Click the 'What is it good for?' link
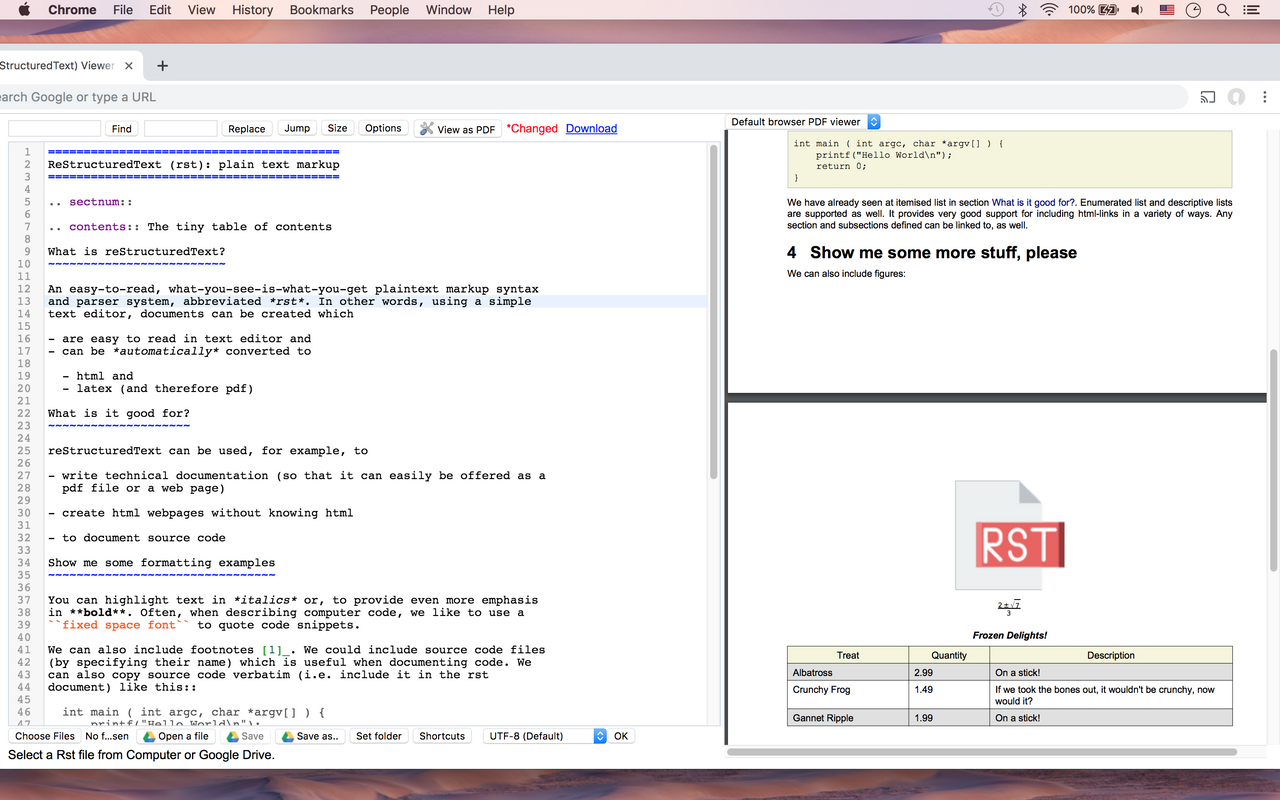Image resolution: width=1280 pixels, height=800 pixels. point(1033,202)
